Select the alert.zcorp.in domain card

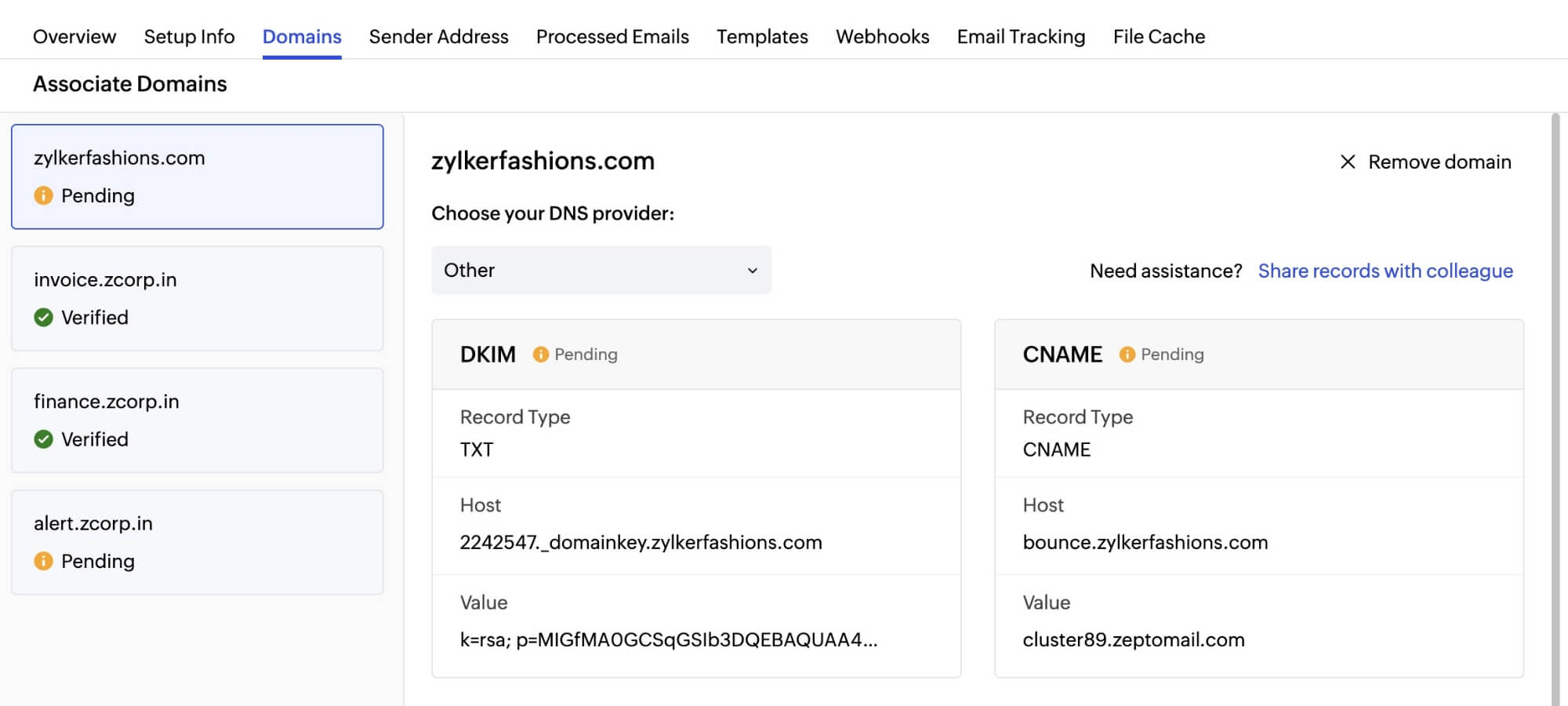coord(196,541)
